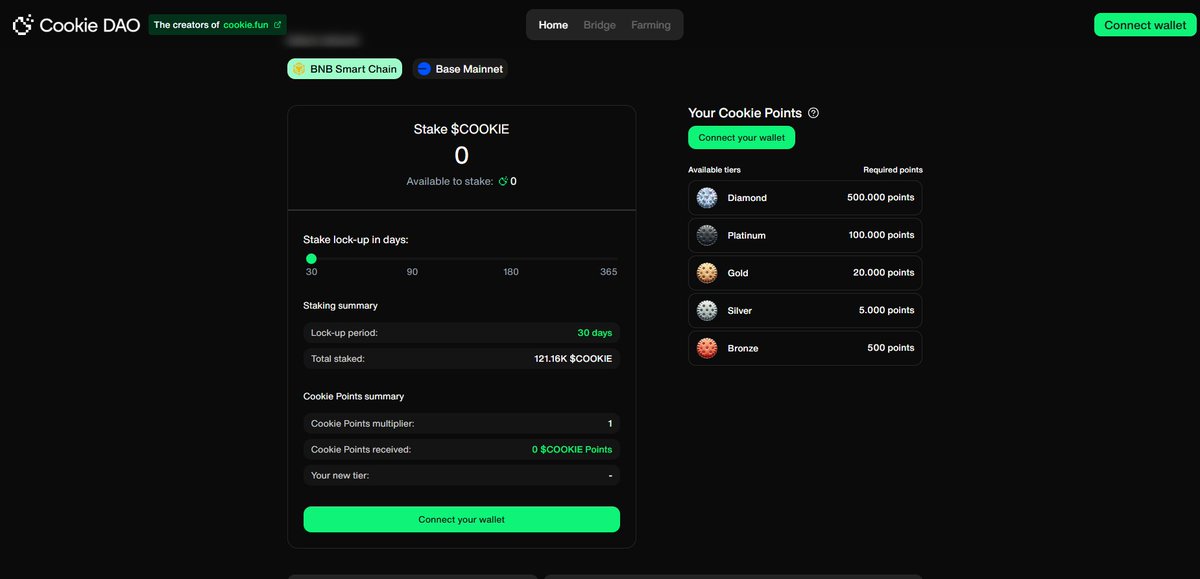This screenshot has height=579, width=1200.
Task: Click the Silver tier cookie icon
Action: [x=707, y=310]
